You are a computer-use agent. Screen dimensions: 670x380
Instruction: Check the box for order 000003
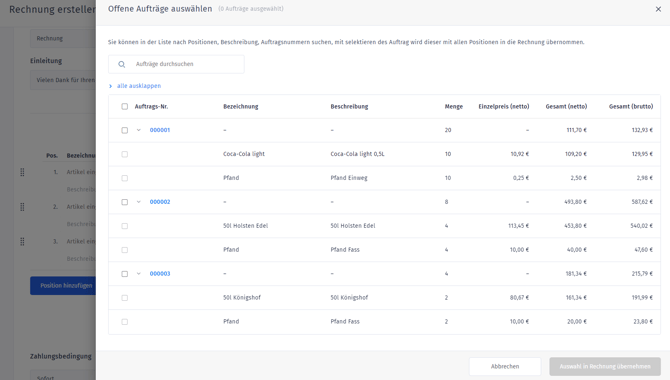(124, 274)
